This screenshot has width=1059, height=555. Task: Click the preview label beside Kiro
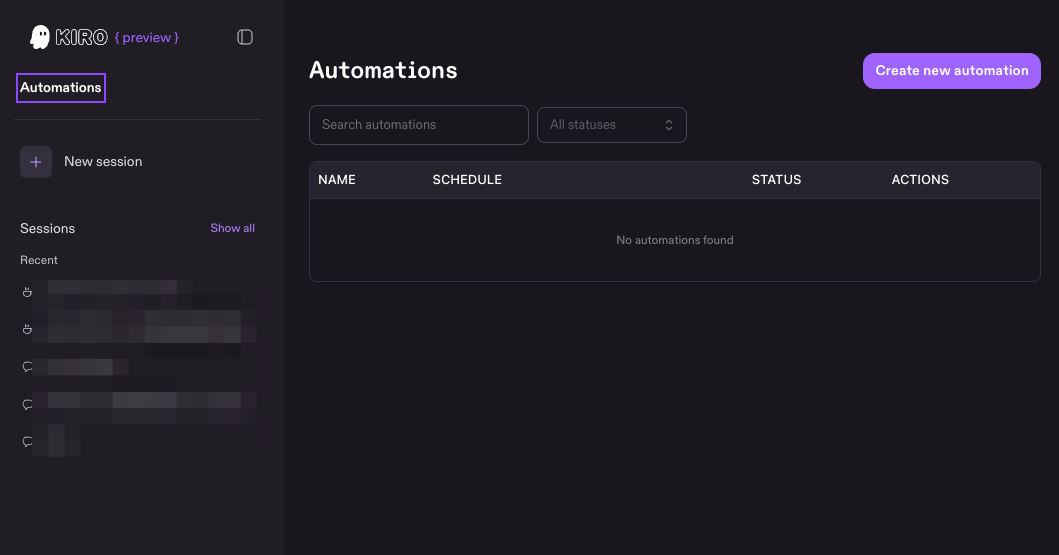tap(147, 38)
